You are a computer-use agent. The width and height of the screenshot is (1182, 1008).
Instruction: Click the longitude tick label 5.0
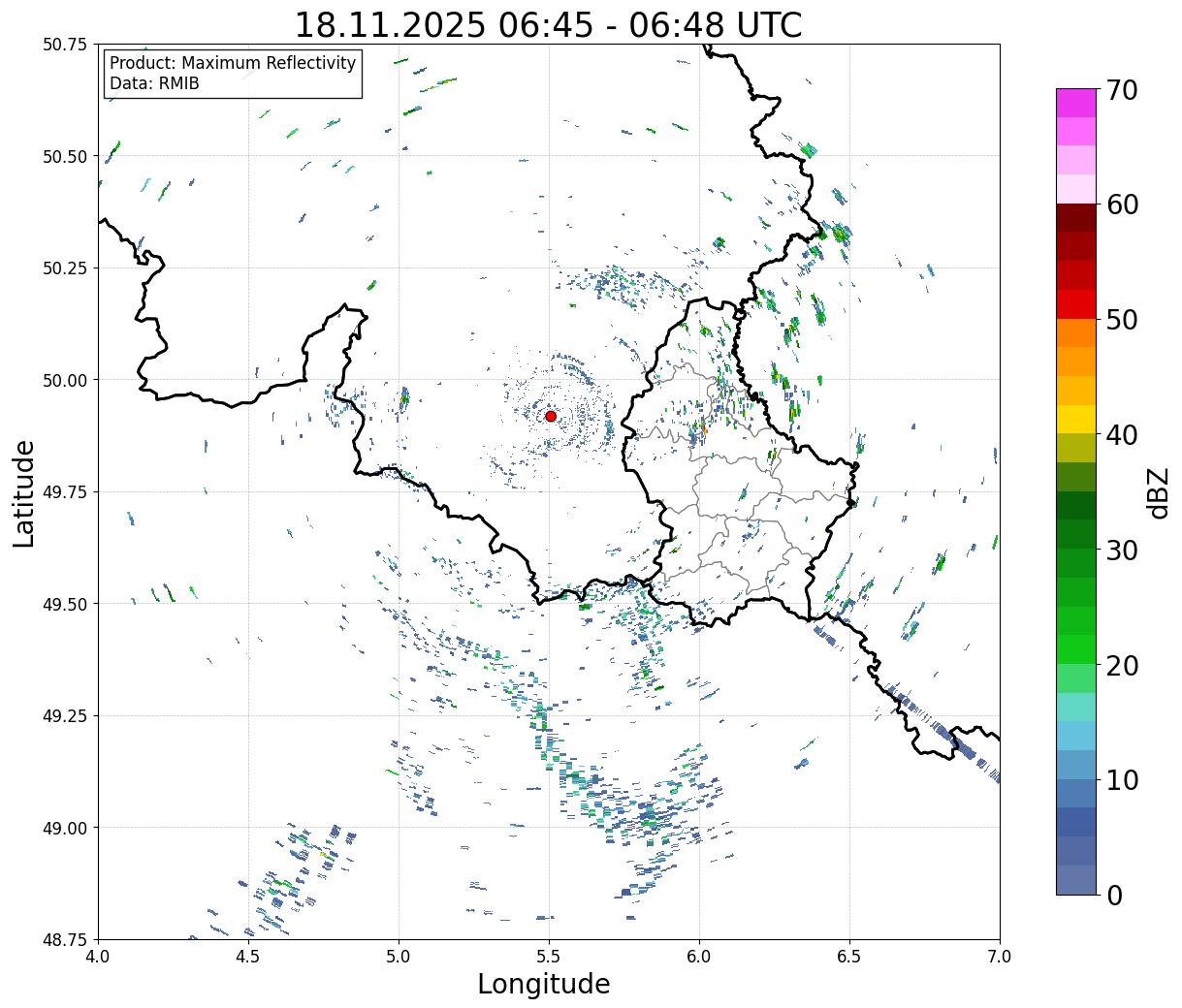399,957
